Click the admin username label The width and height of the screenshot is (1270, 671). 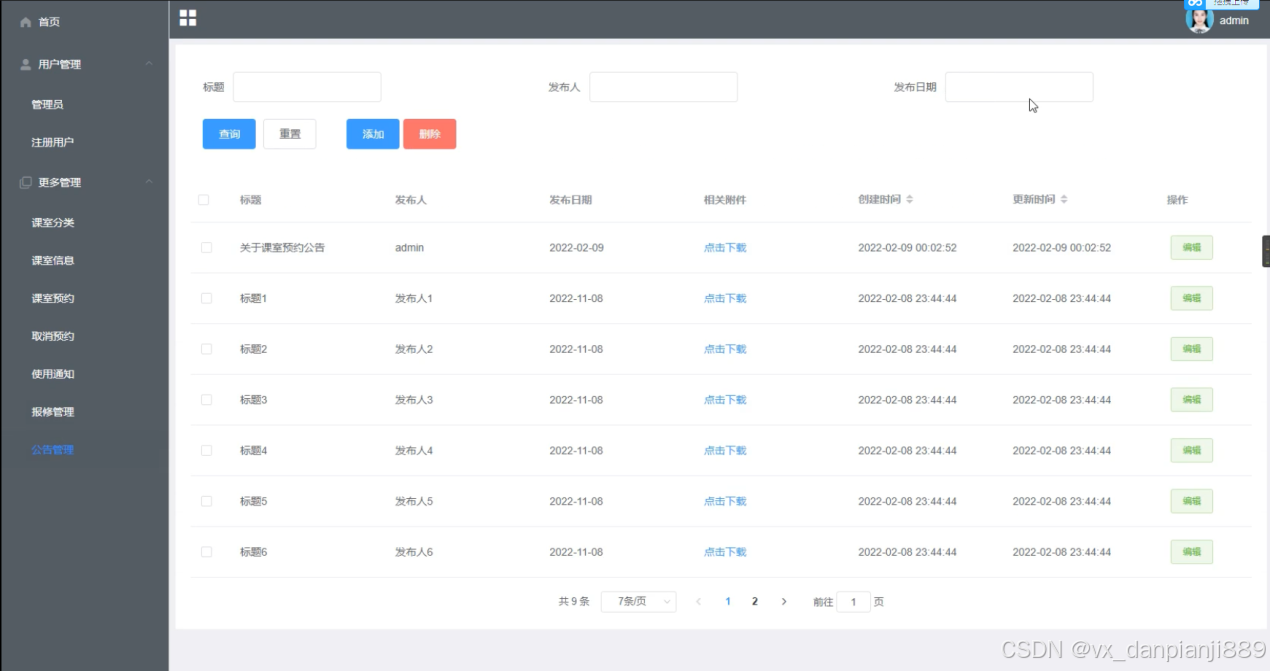pos(1234,20)
